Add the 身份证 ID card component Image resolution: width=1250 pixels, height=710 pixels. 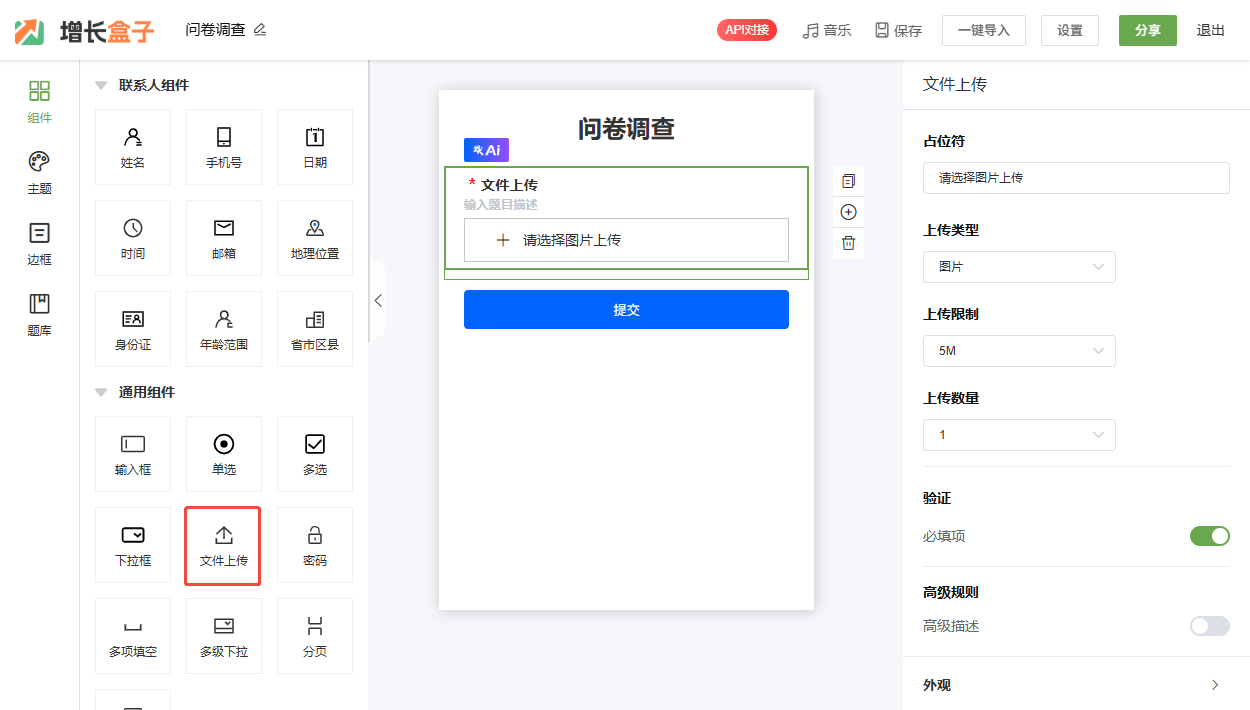133,329
